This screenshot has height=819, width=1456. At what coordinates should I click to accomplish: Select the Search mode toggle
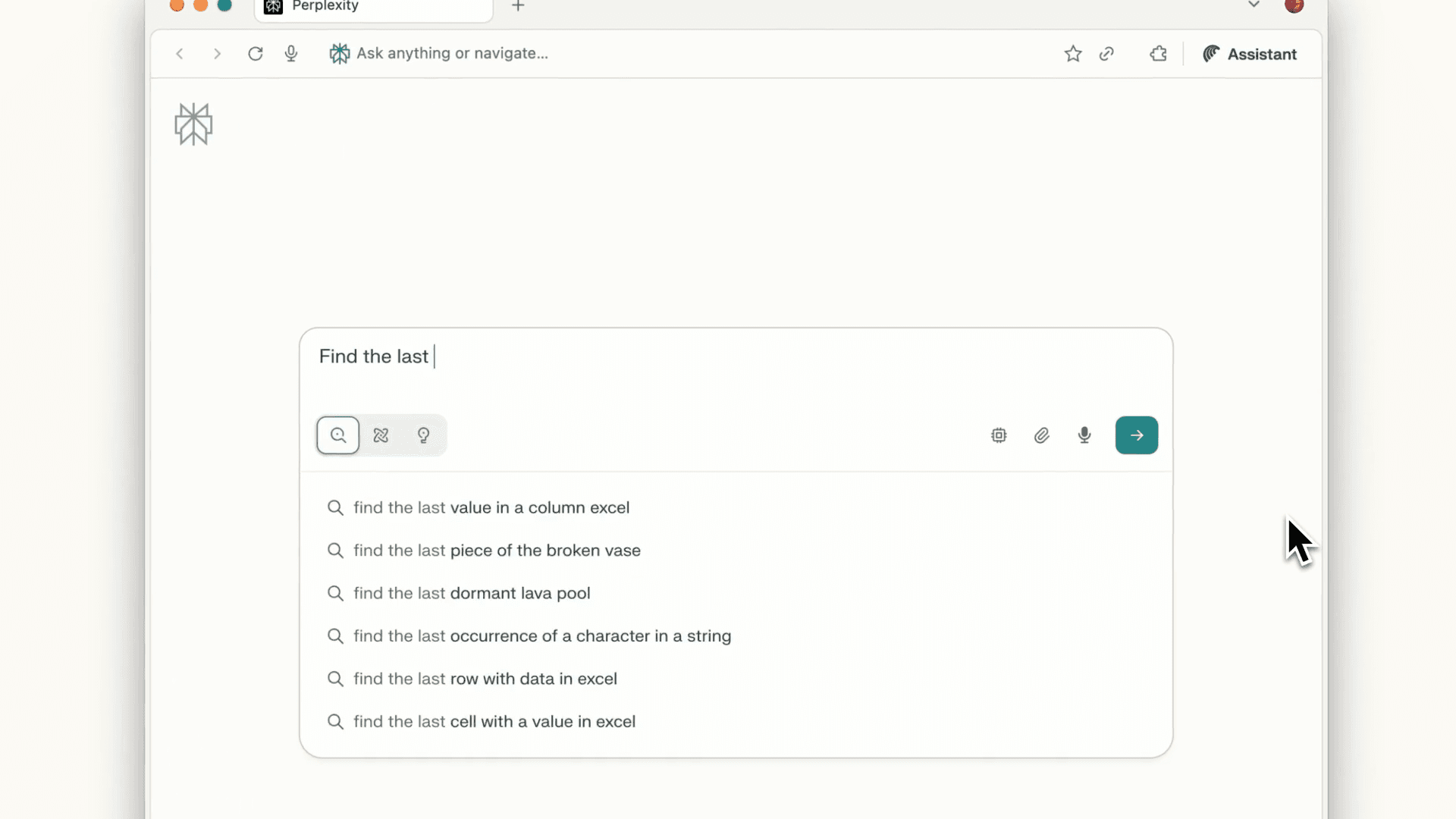coord(338,435)
